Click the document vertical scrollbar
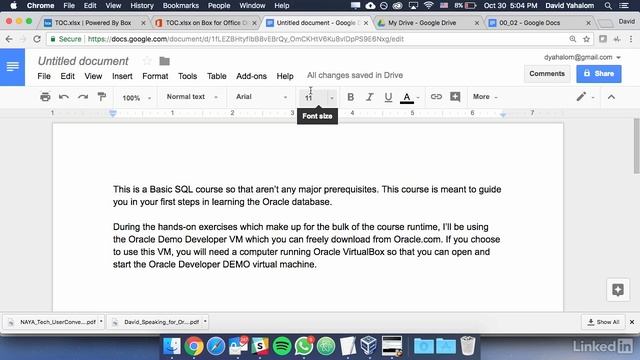 [x=636, y=146]
